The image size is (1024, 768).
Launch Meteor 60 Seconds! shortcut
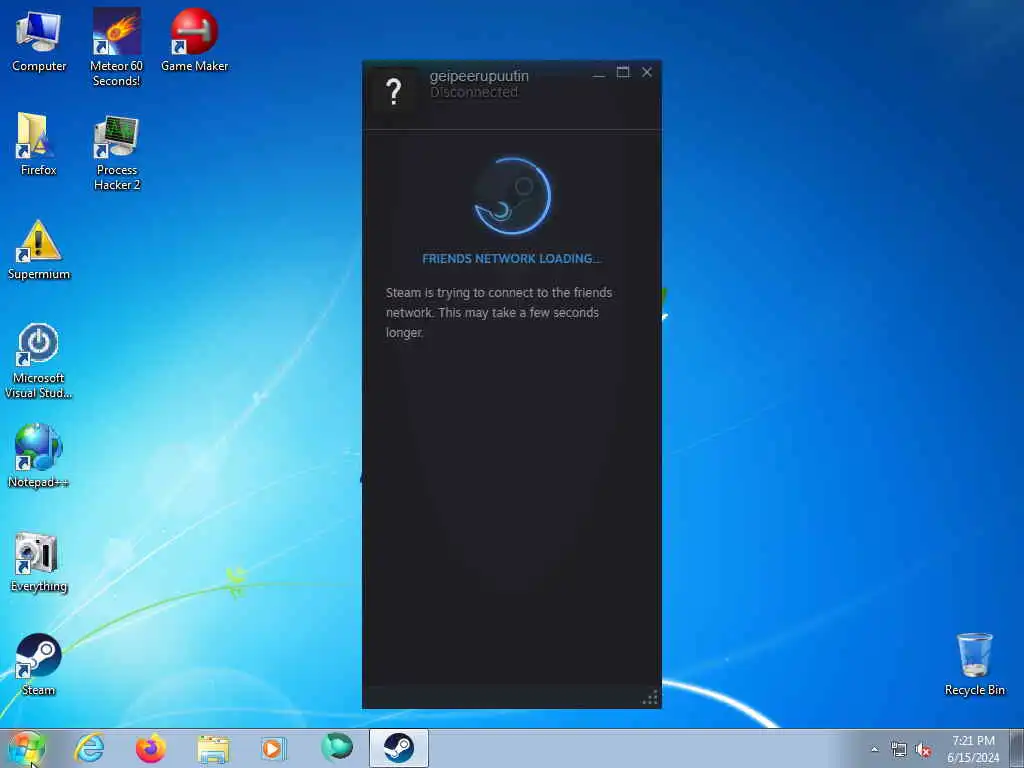(x=116, y=47)
